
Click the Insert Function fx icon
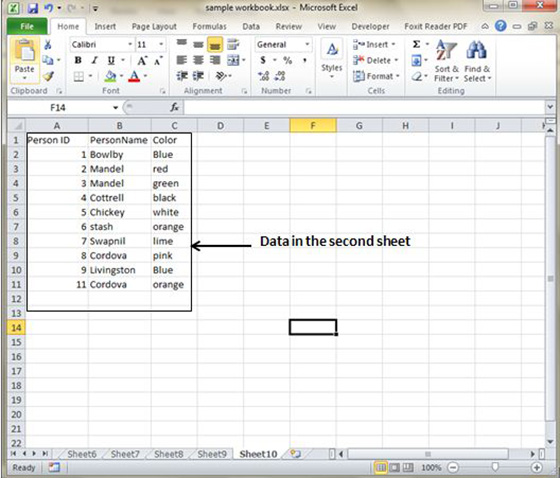point(174,107)
